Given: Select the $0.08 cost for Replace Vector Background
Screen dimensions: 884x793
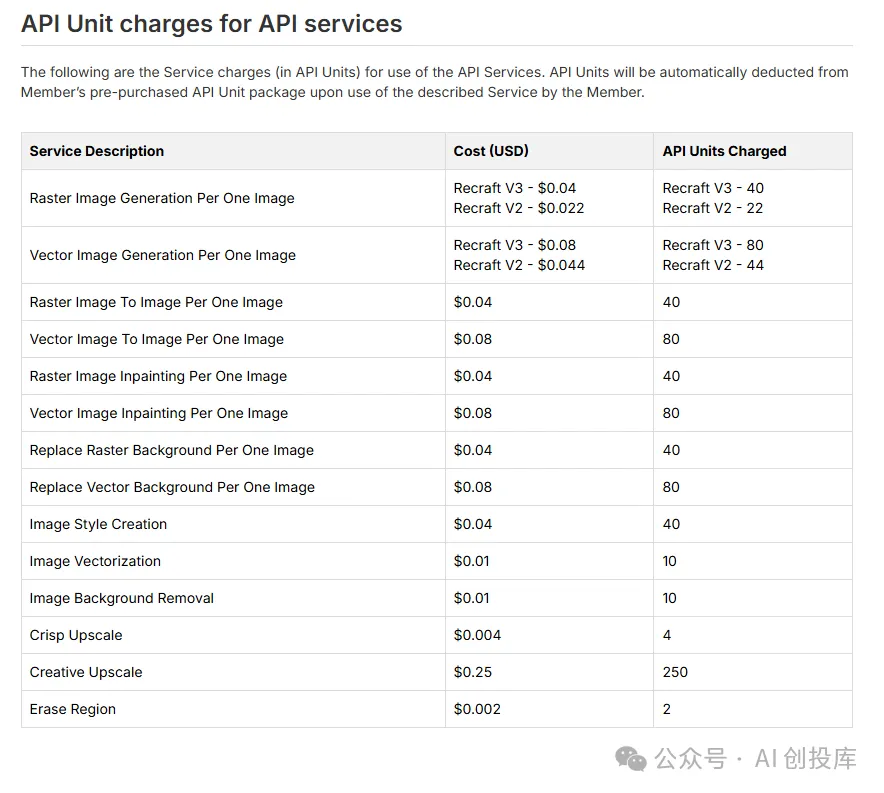Looking at the screenshot, I should pyautogui.click(x=473, y=488).
